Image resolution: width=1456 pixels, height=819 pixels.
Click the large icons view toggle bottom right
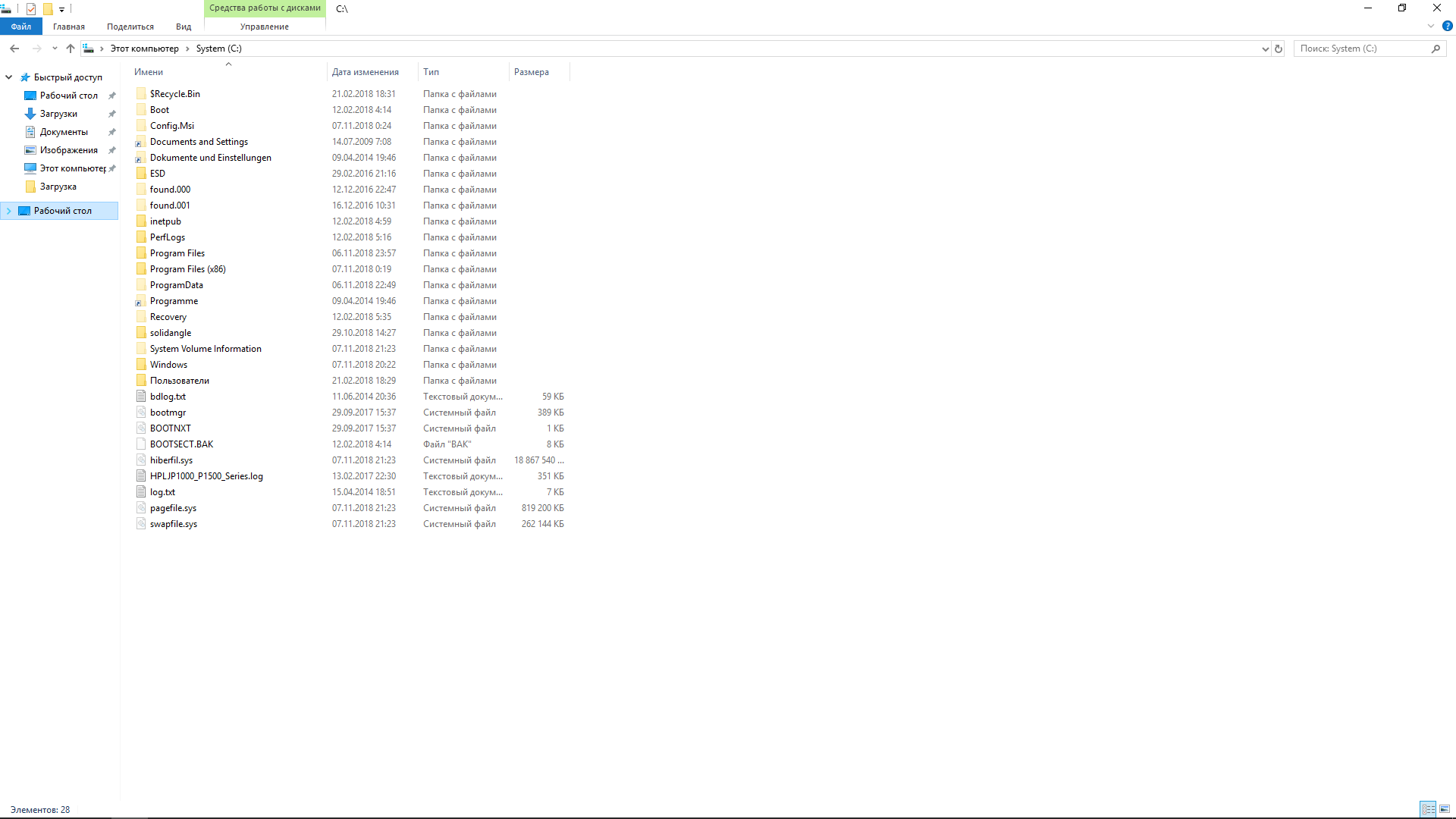point(1445,808)
